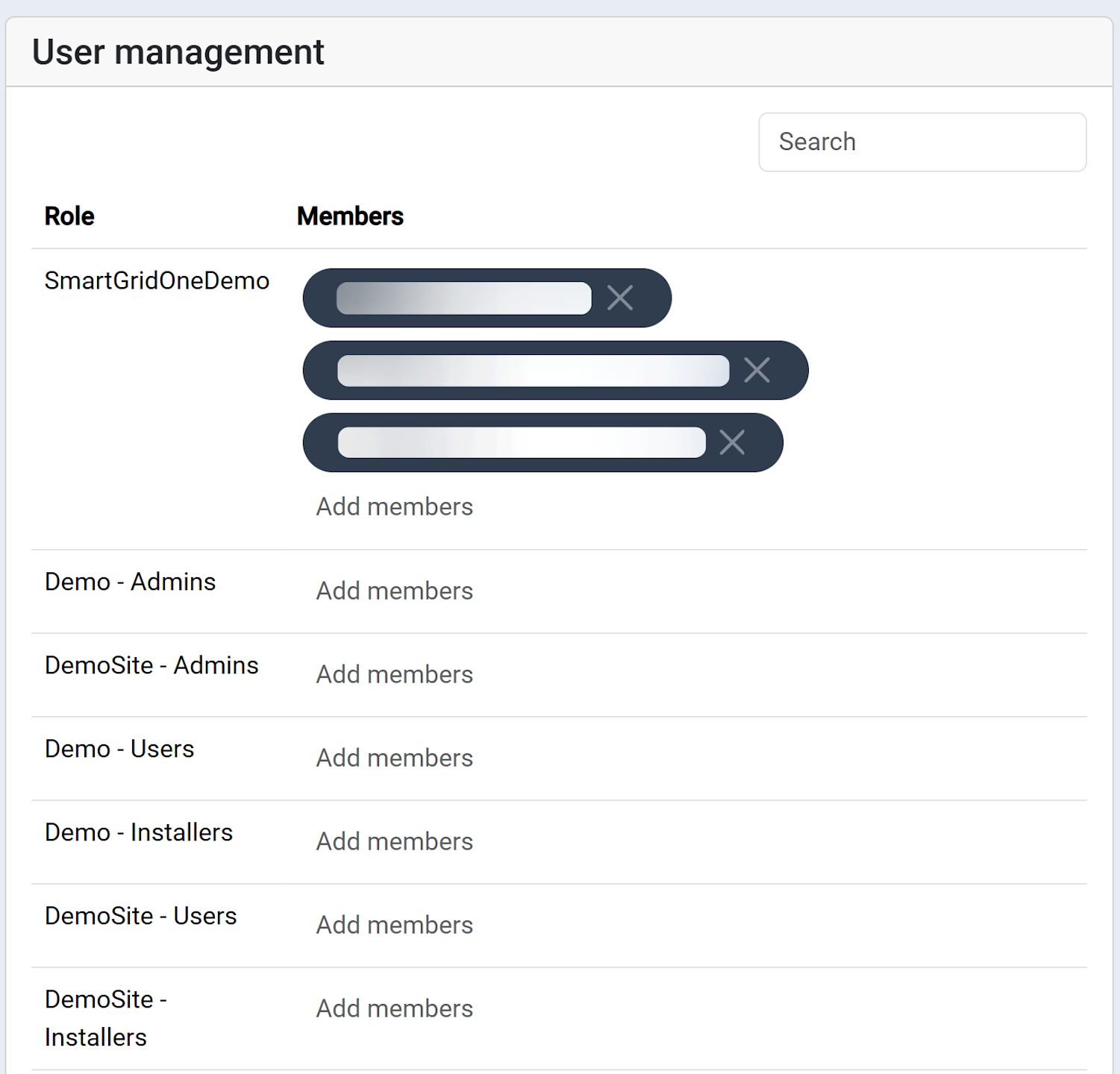Click the first member name chip
The height and width of the screenshot is (1074, 1120).
[x=463, y=297]
